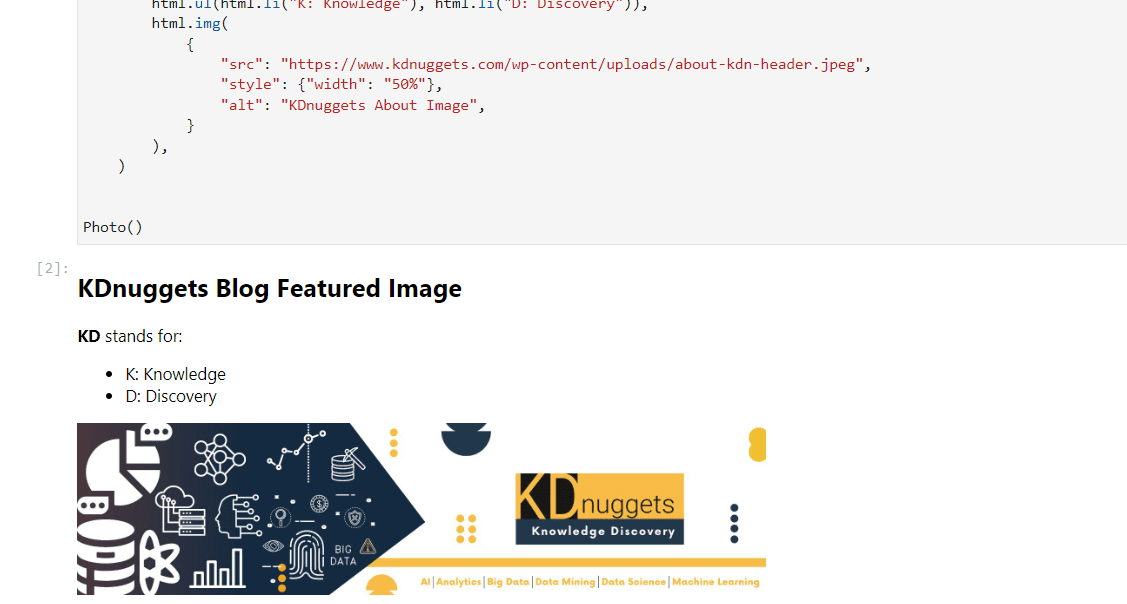
Task: Click the 'KD stands for:' text
Action: (130, 336)
